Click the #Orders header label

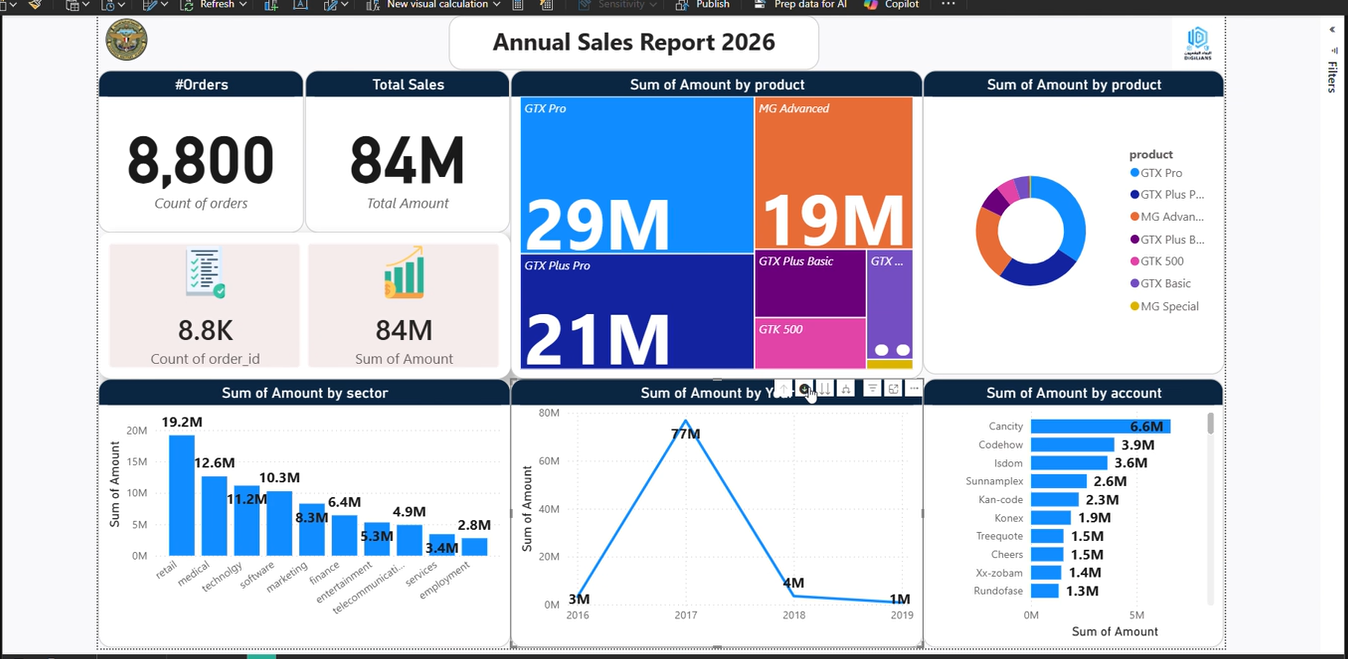tap(201, 85)
